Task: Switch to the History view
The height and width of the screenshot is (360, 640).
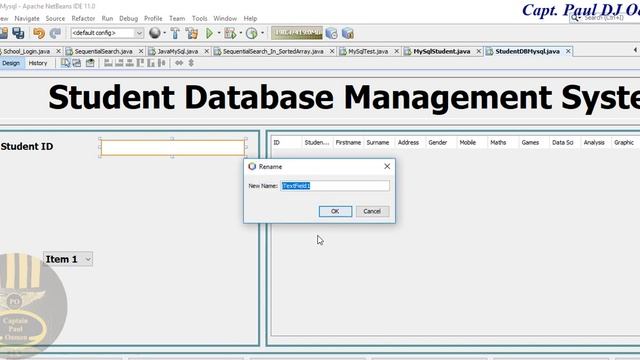Action: coord(38,63)
